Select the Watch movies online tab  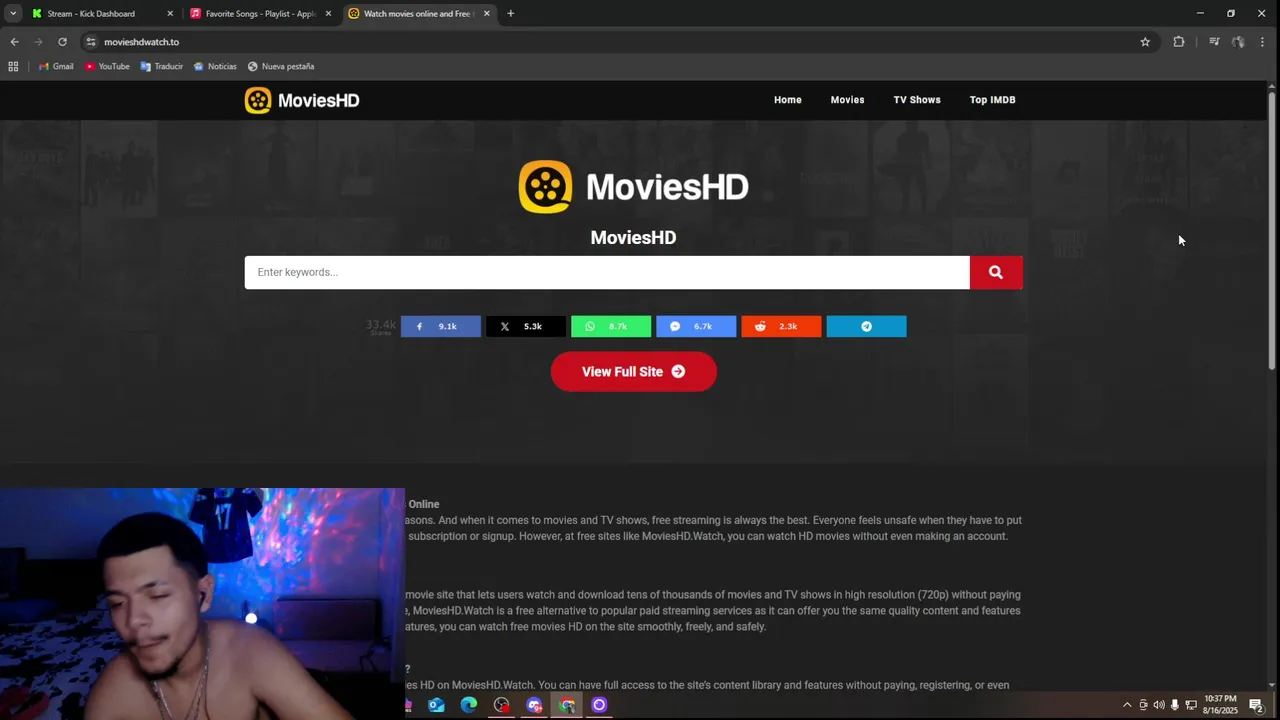pyautogui.click(x=418, y=13)
